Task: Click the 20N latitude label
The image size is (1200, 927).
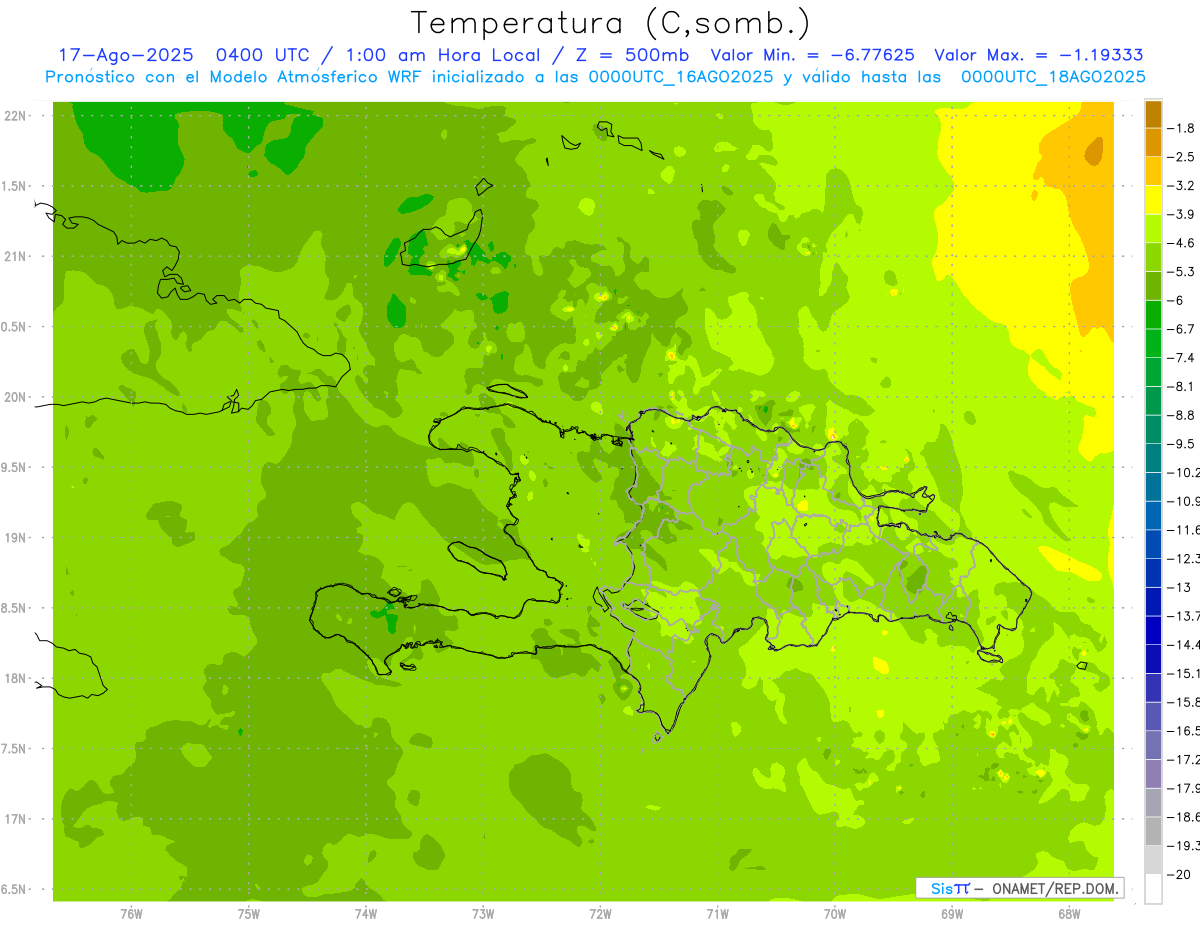Action: click(17, 397)
